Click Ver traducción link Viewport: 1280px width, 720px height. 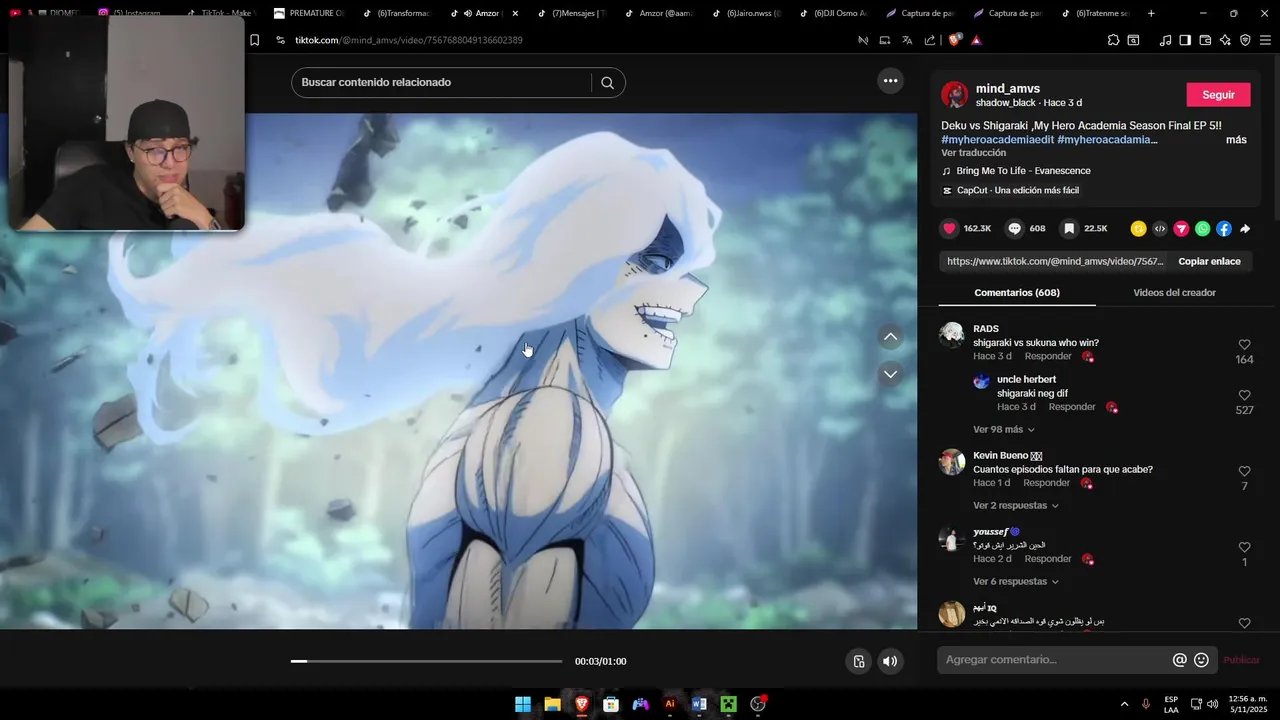click(x=973, y=153)
